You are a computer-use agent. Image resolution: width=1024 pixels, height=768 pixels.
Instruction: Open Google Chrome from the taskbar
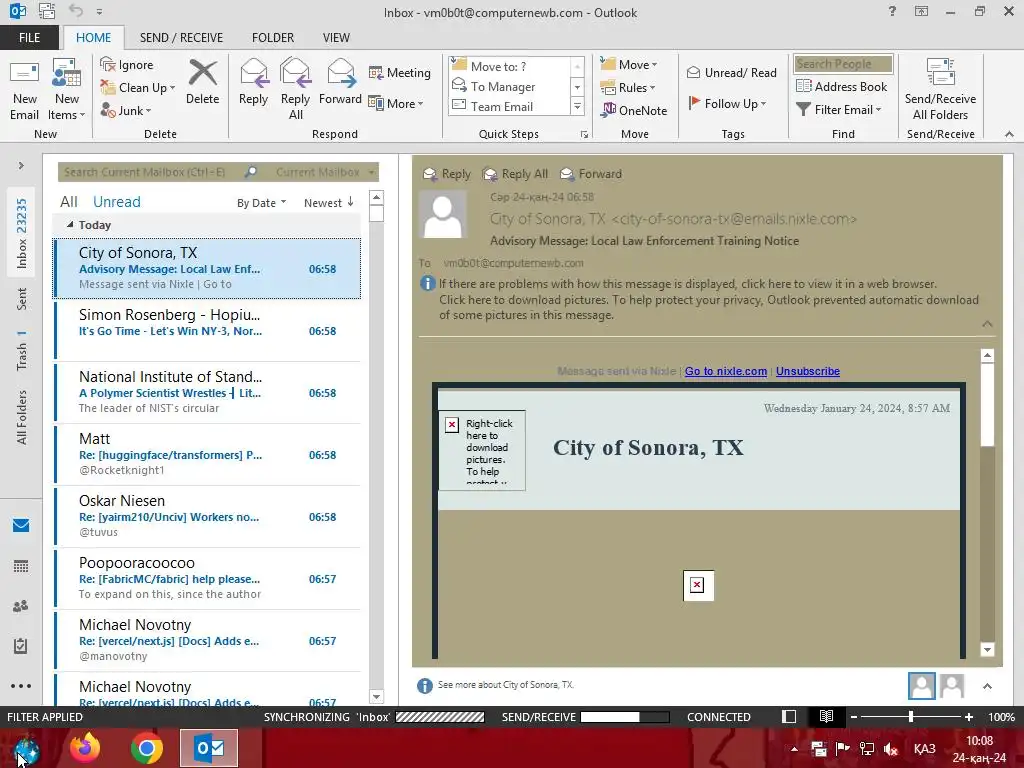point(146,748)
